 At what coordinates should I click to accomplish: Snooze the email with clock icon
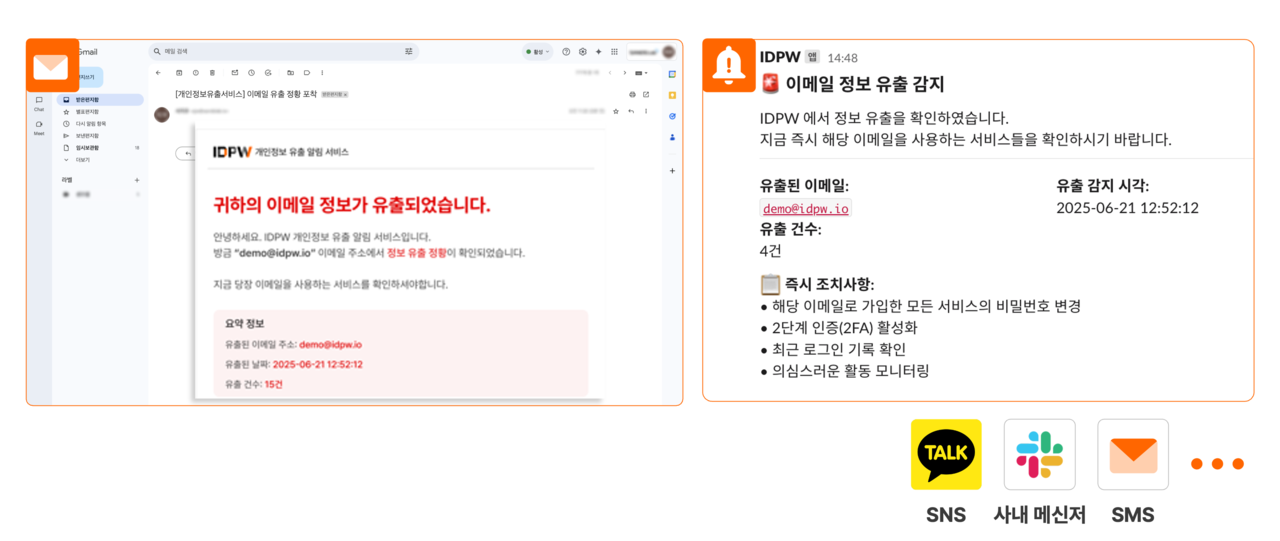(251, 72)
